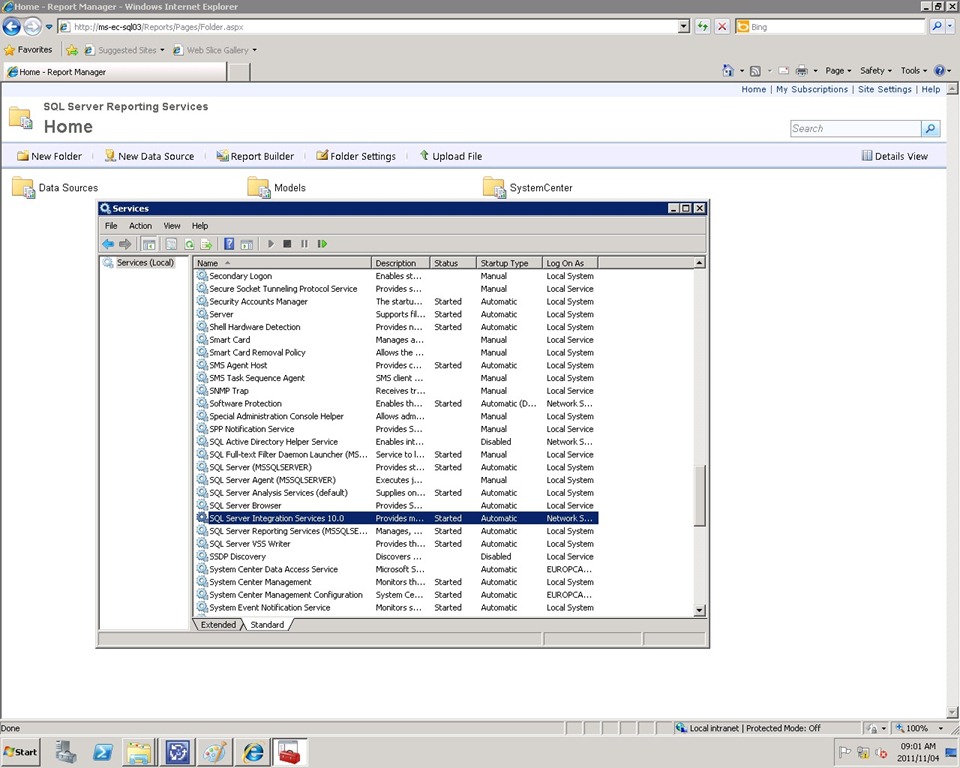Select the SQL Server Browser service row
The height and width of the screenshot is (768, 960).
click(x=245, y=506)
